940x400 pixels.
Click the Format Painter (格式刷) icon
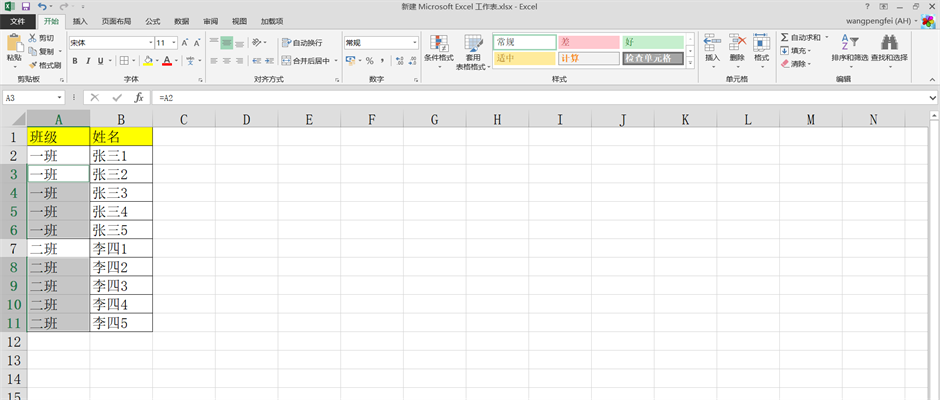coord(32,65)
